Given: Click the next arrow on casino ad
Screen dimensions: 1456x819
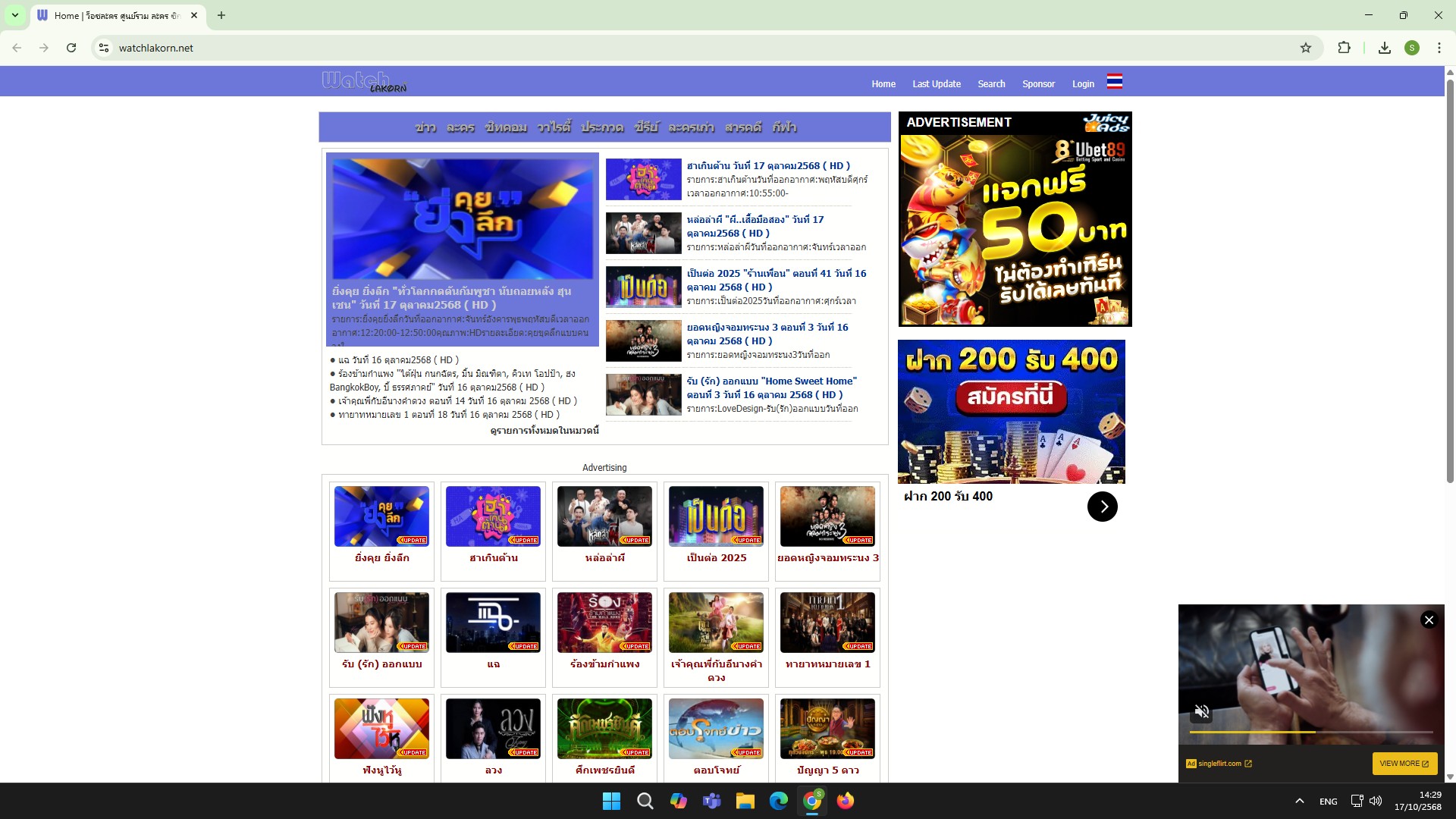Looking at the screenshot, I should [x=1102, y=507].
